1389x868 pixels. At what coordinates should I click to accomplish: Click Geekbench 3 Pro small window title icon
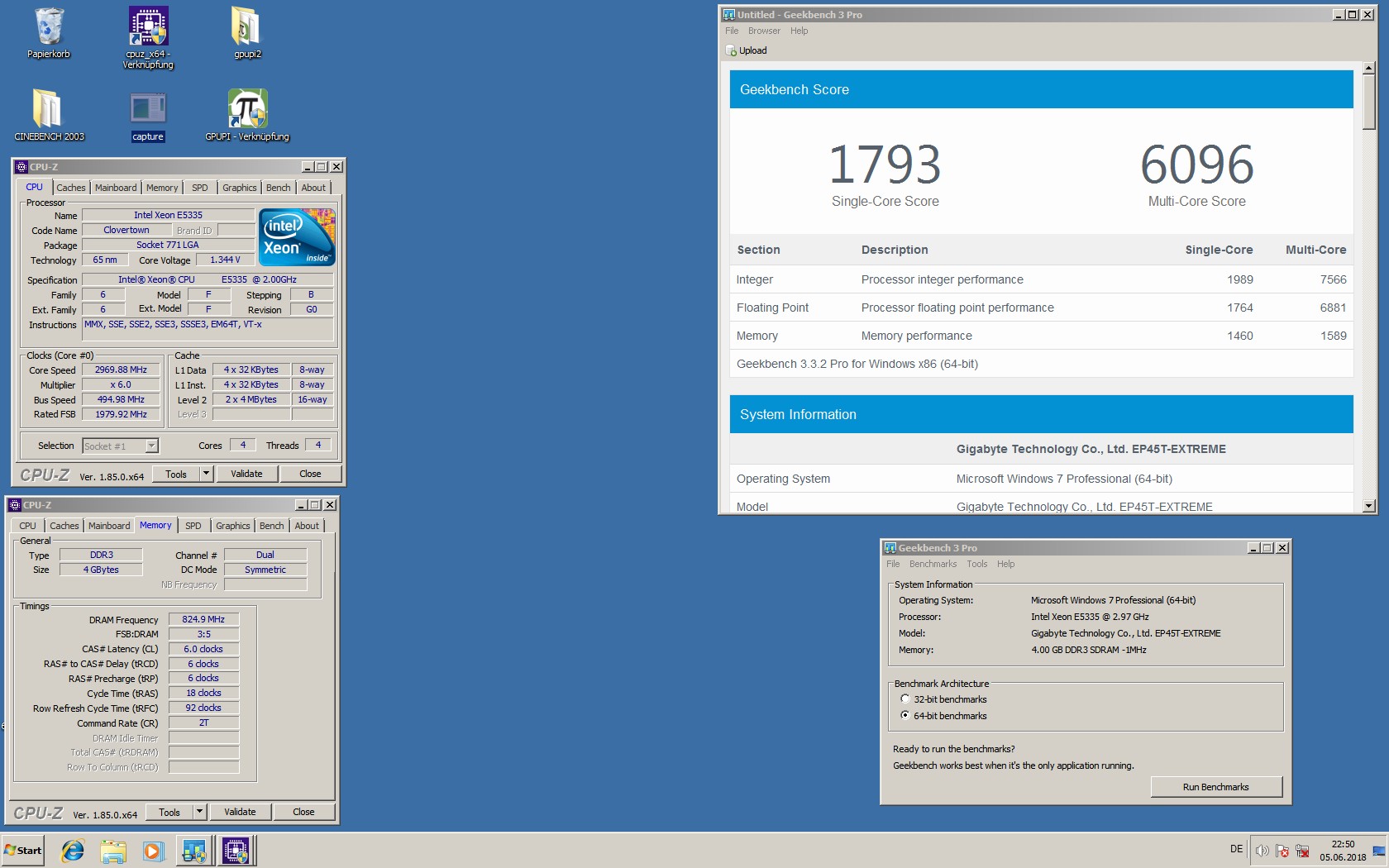coord(890,548)
